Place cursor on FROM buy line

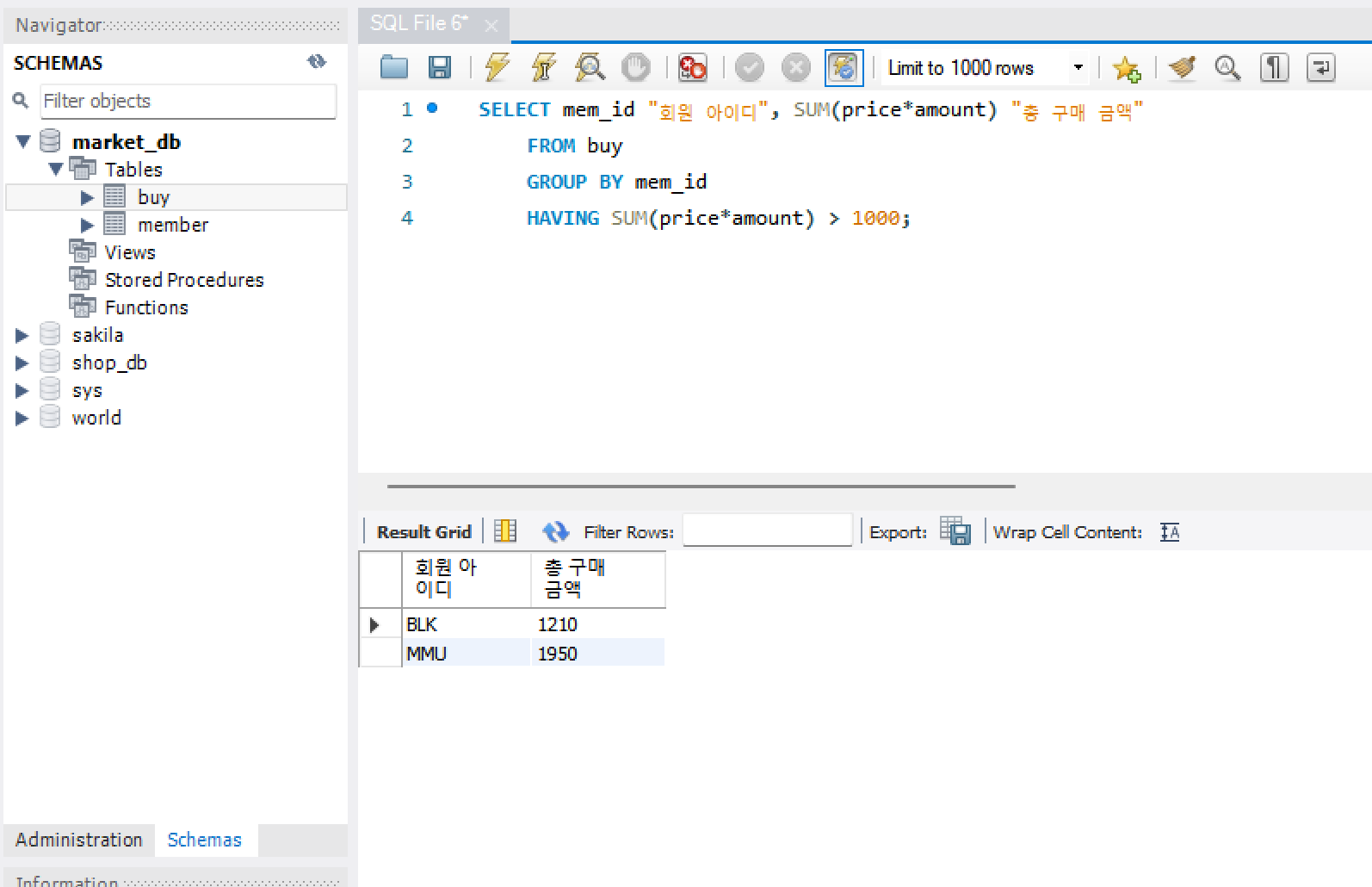coord(574,146)
